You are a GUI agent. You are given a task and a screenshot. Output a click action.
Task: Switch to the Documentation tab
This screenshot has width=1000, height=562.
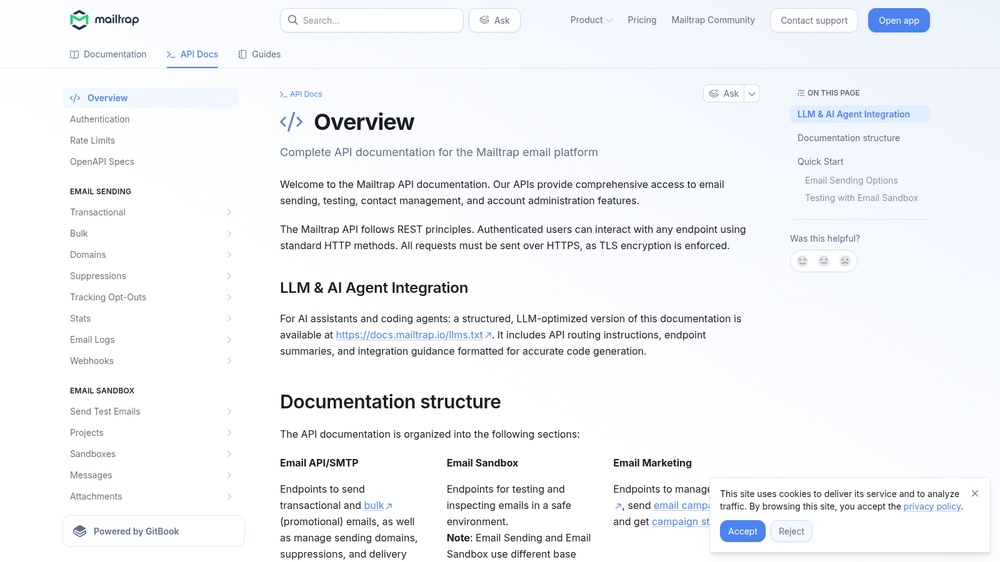[x=108, y=54]
